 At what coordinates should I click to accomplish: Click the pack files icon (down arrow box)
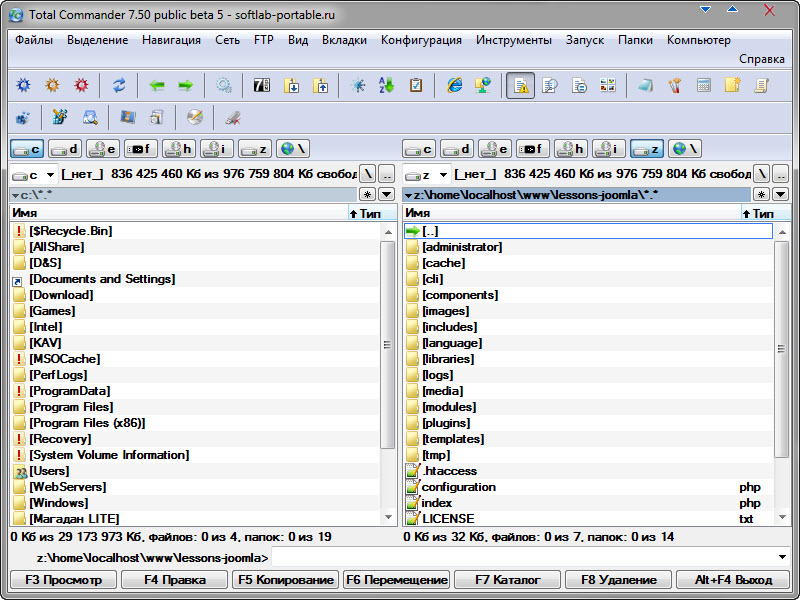point(291,85)
